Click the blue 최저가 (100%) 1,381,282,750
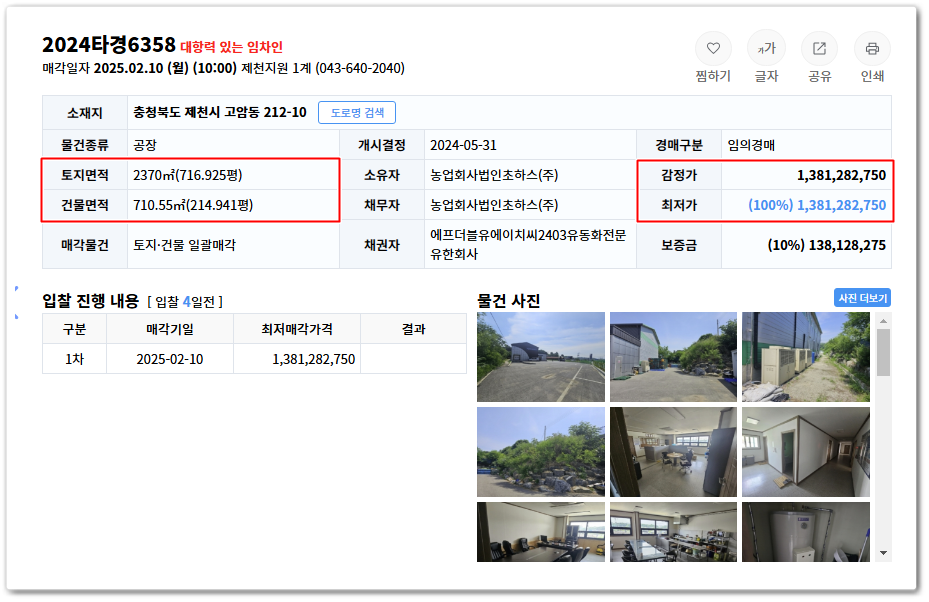This screenshot has width=929, height=602. [x=817, y=206]
